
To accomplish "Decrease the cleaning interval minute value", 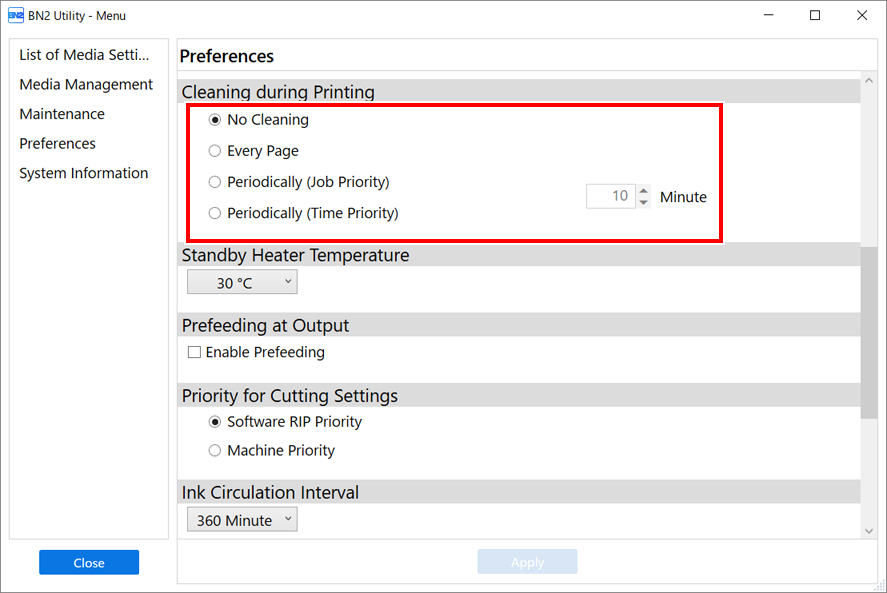I will click(643, 203).
